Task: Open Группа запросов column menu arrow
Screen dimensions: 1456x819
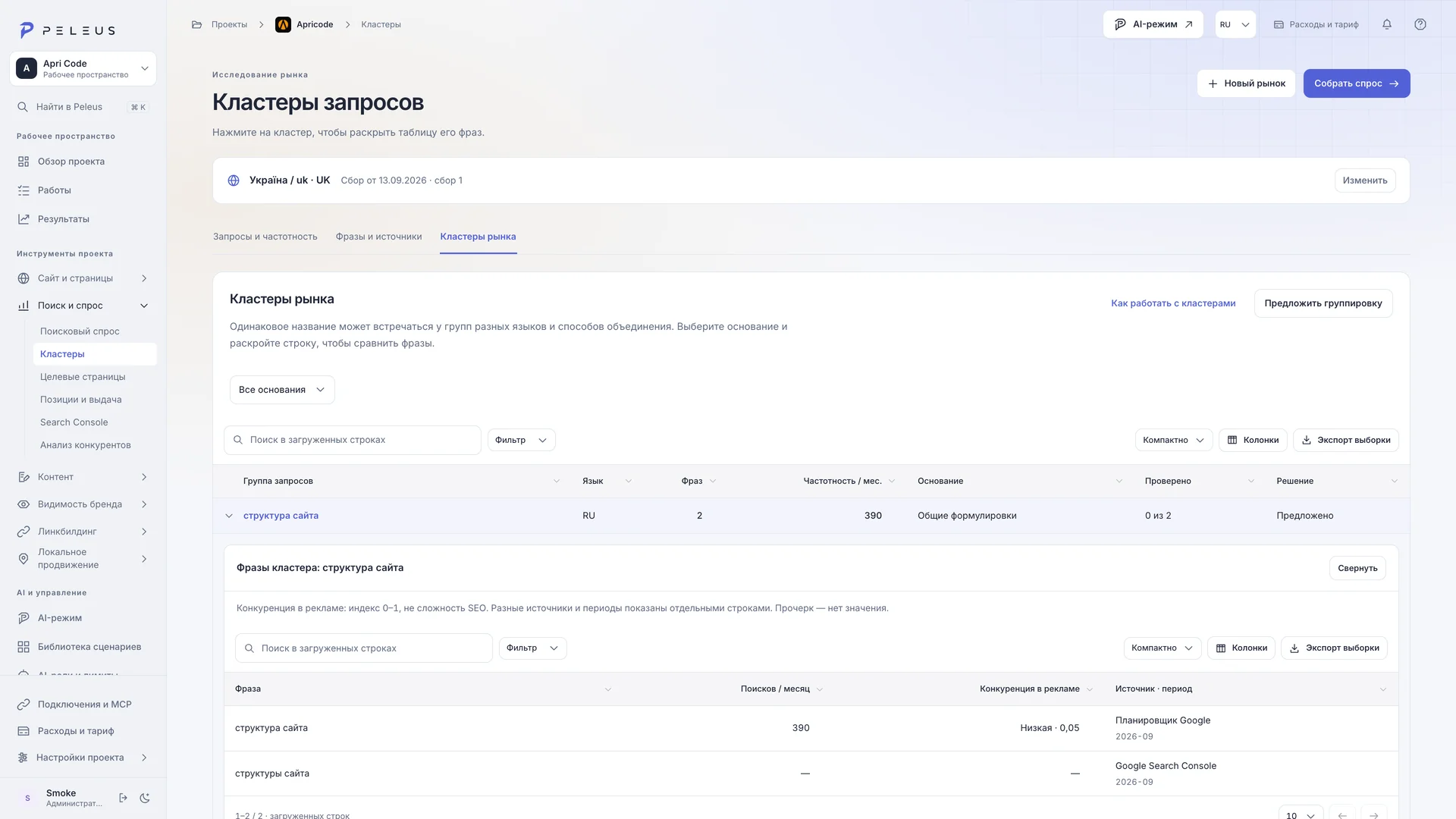Action: [557, 482]
